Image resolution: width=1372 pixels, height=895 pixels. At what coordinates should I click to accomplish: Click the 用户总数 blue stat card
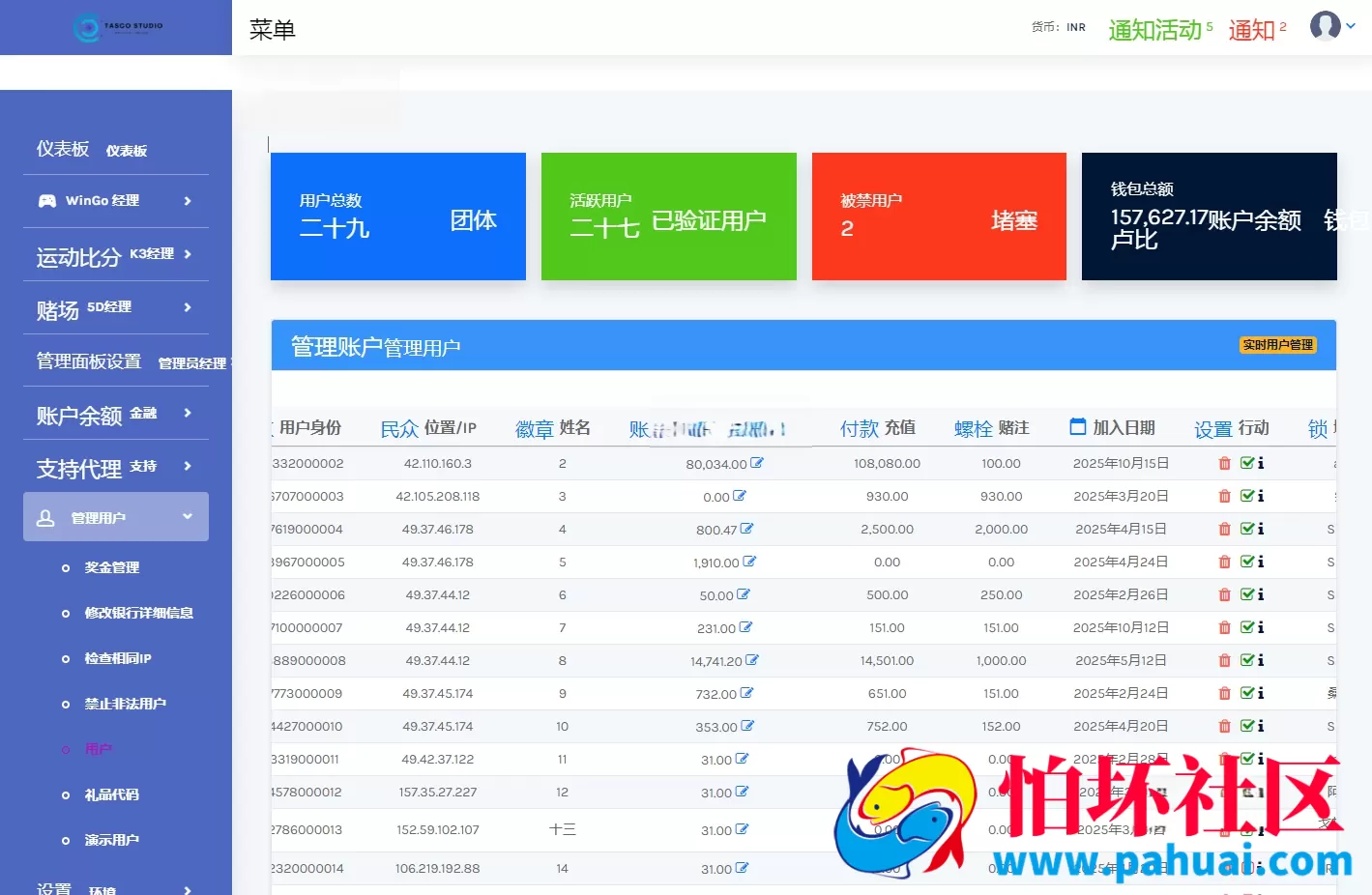click(398, 217)
